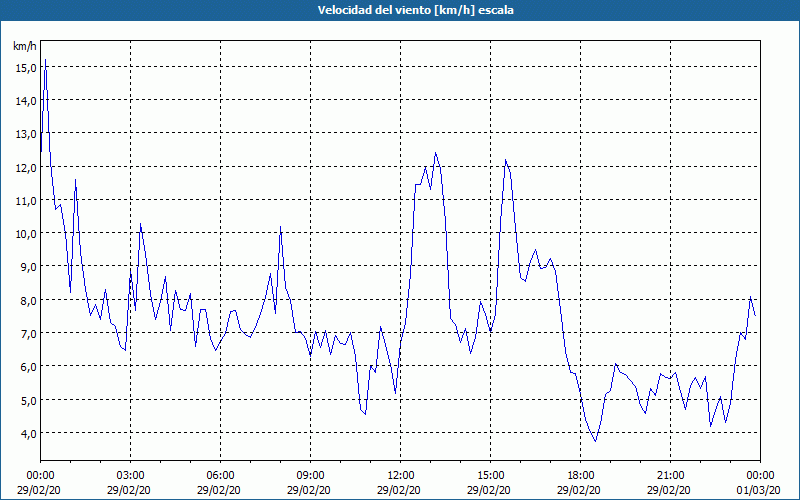Click the '03:00' time label
The width and height of the screenshot is (800, 500).
[x=130, y=476]
